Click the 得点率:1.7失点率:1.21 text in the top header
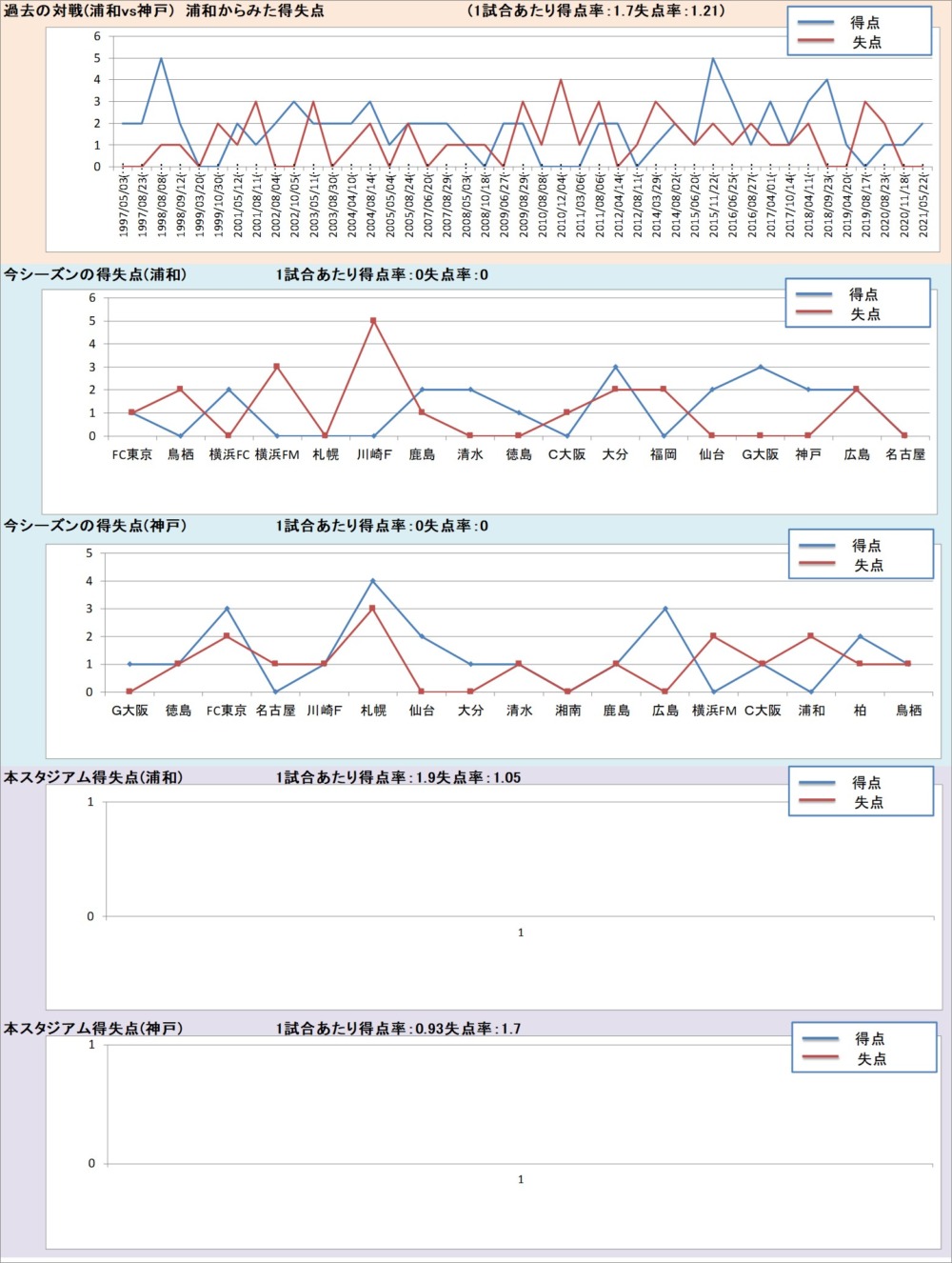The width and height of the screenshot is (952, 1263). tap(597, 10)
